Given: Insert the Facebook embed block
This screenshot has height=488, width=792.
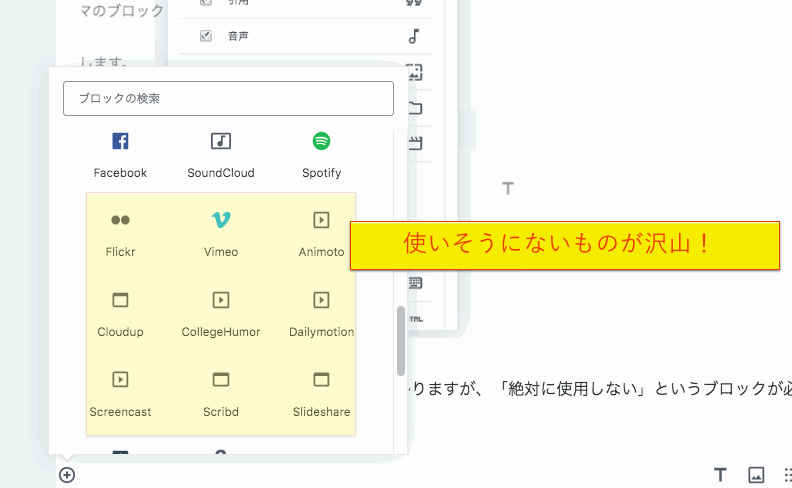Looking at the screenshot, I should 120,155.
